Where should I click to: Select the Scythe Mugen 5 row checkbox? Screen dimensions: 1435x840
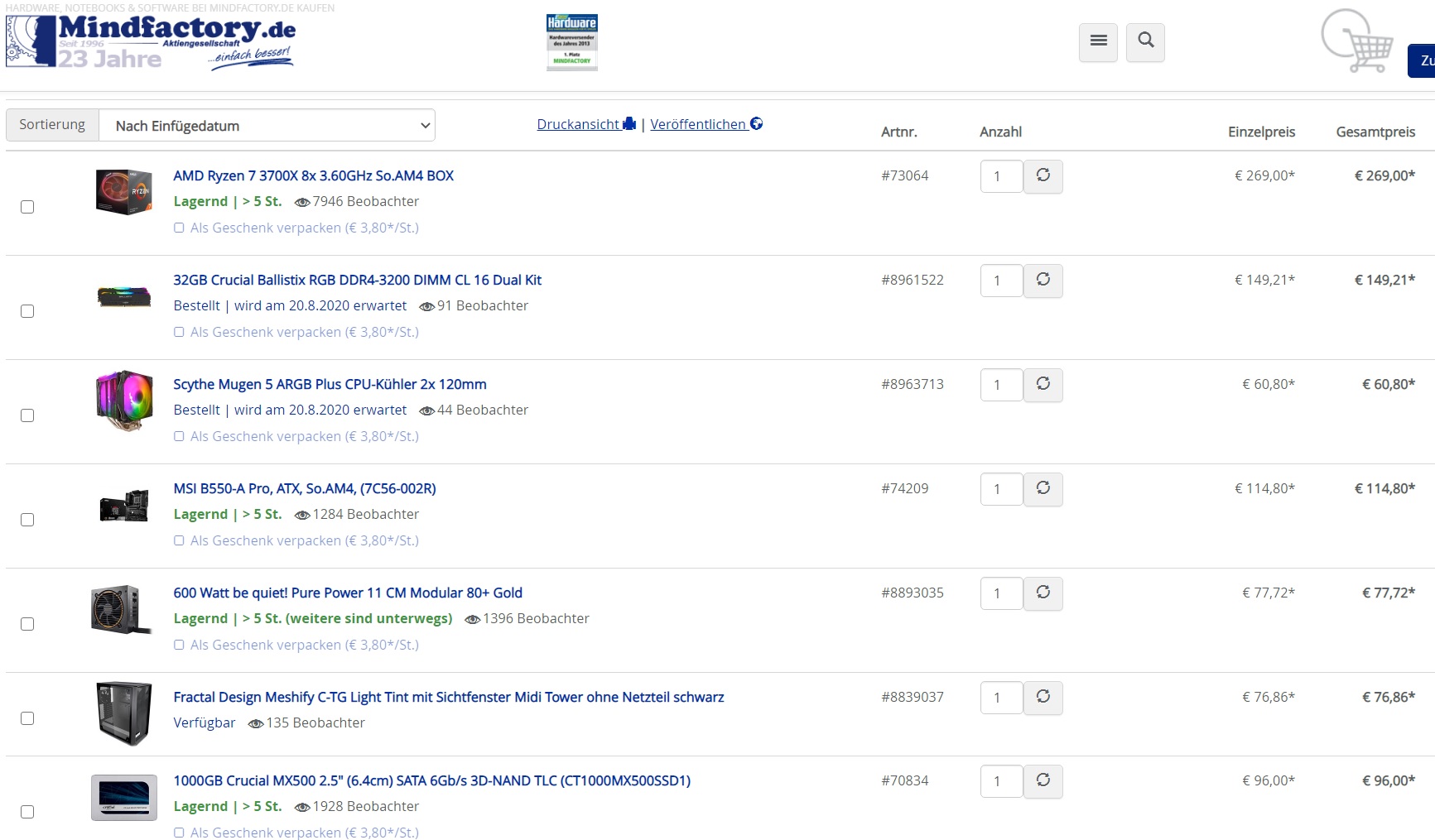(27, 415)
